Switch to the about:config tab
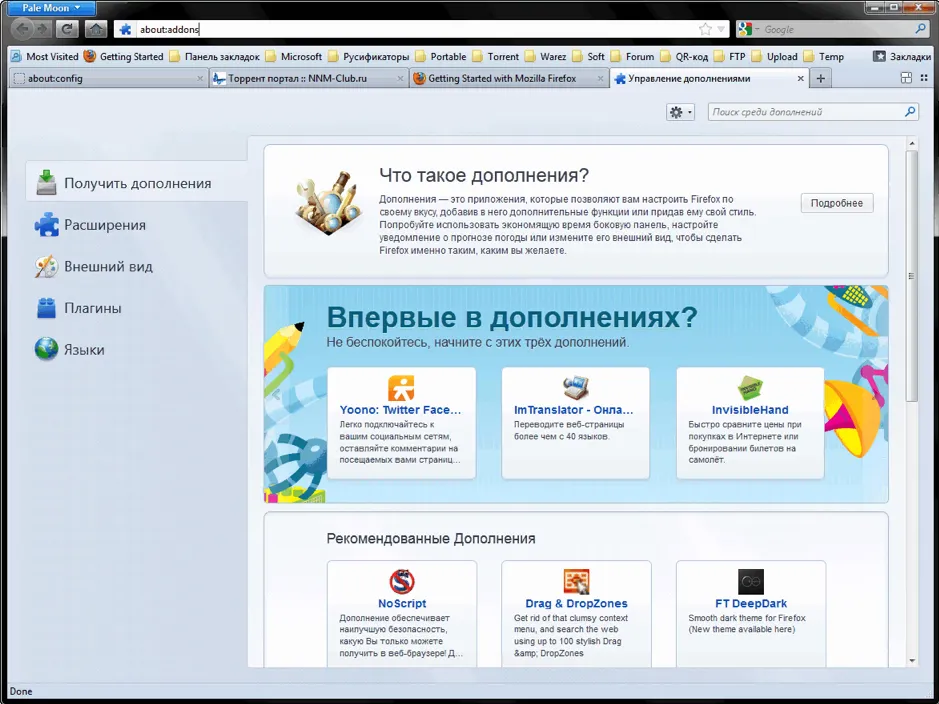This screenshot has height=704, width=939. 108,78
